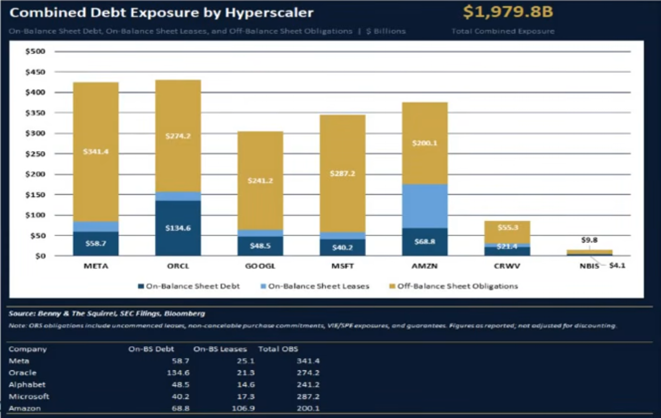Click the "Alphabet" row name in the table
Viewport: 661px width, 418px height.
coord(27,384)
